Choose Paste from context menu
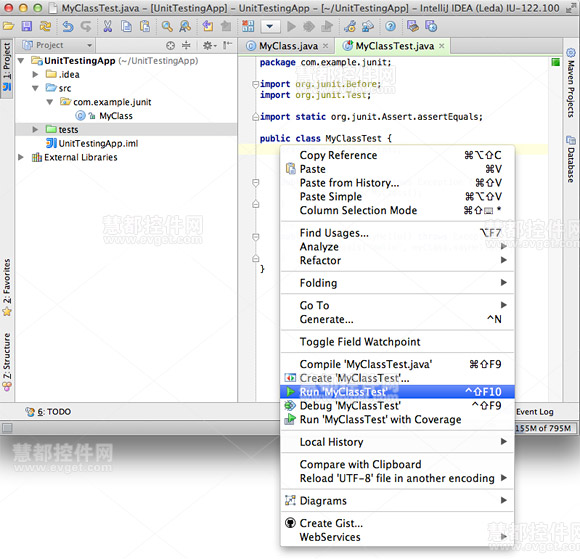Screen dimensions: 580x559 [397, 169]
